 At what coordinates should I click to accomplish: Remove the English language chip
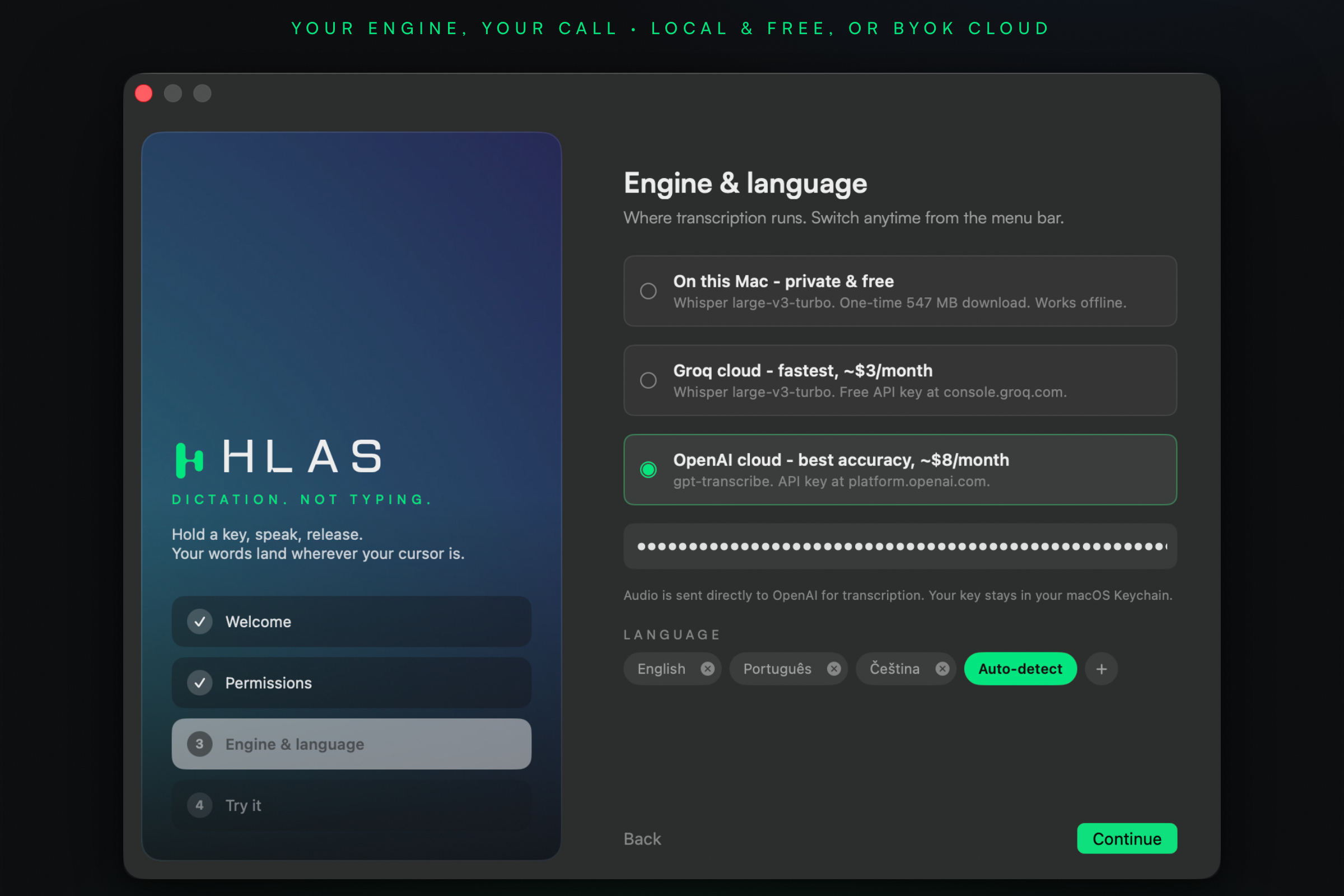coord(707,669)
